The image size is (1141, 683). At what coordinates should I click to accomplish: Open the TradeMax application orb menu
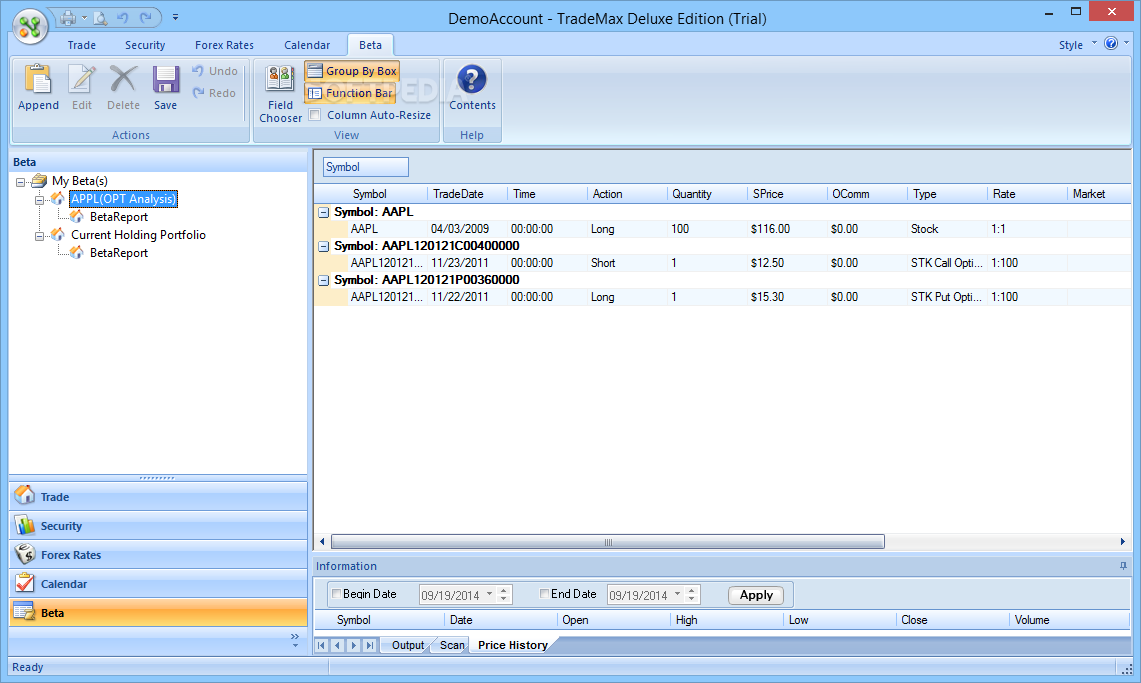click(x=30, y=27)
